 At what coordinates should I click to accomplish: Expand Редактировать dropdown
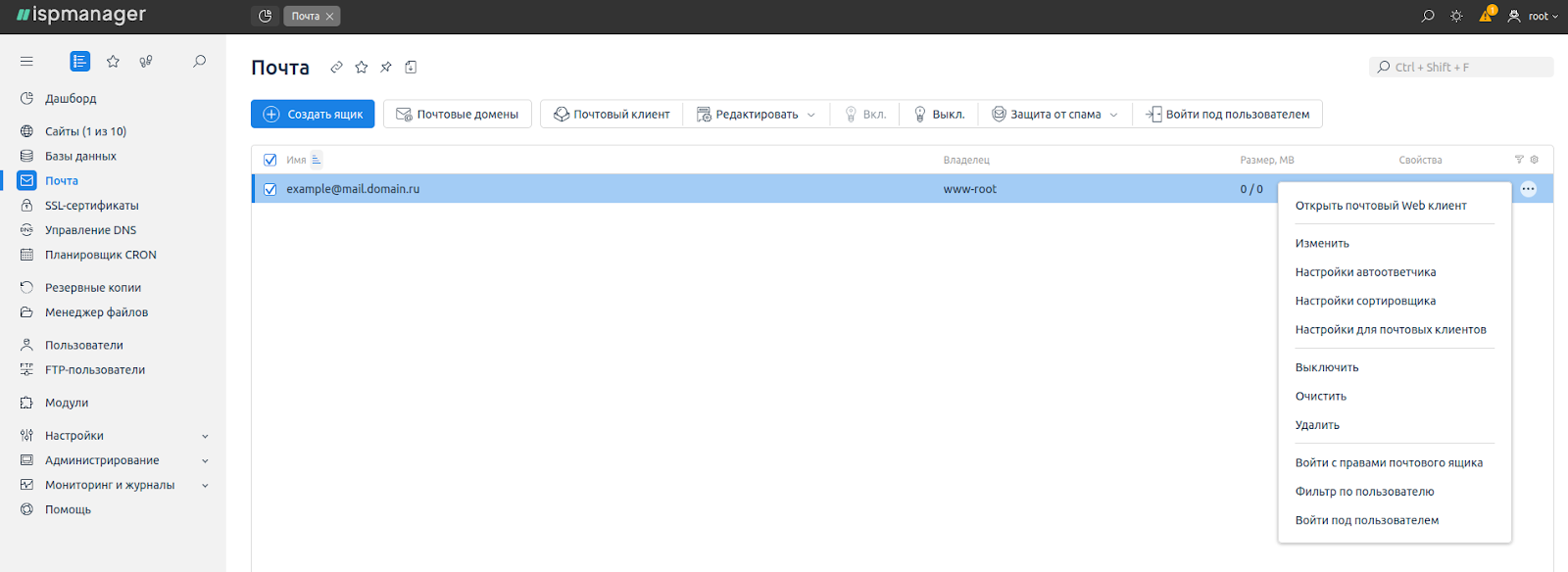(x=756, y=114)
